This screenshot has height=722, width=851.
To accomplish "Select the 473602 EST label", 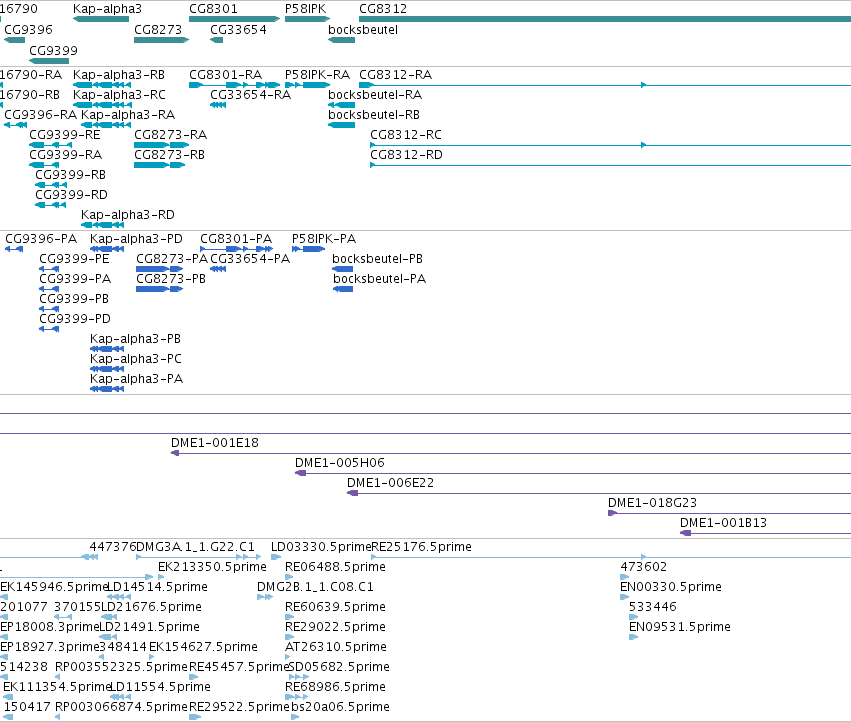I will (644, 567).
